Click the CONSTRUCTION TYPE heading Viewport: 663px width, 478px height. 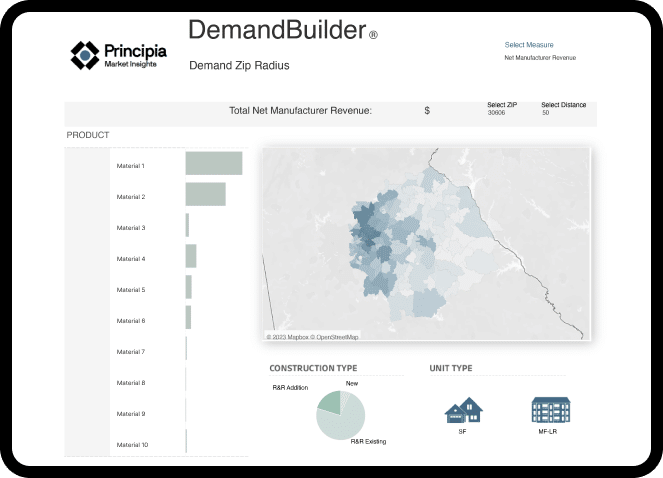pos(313,368)
